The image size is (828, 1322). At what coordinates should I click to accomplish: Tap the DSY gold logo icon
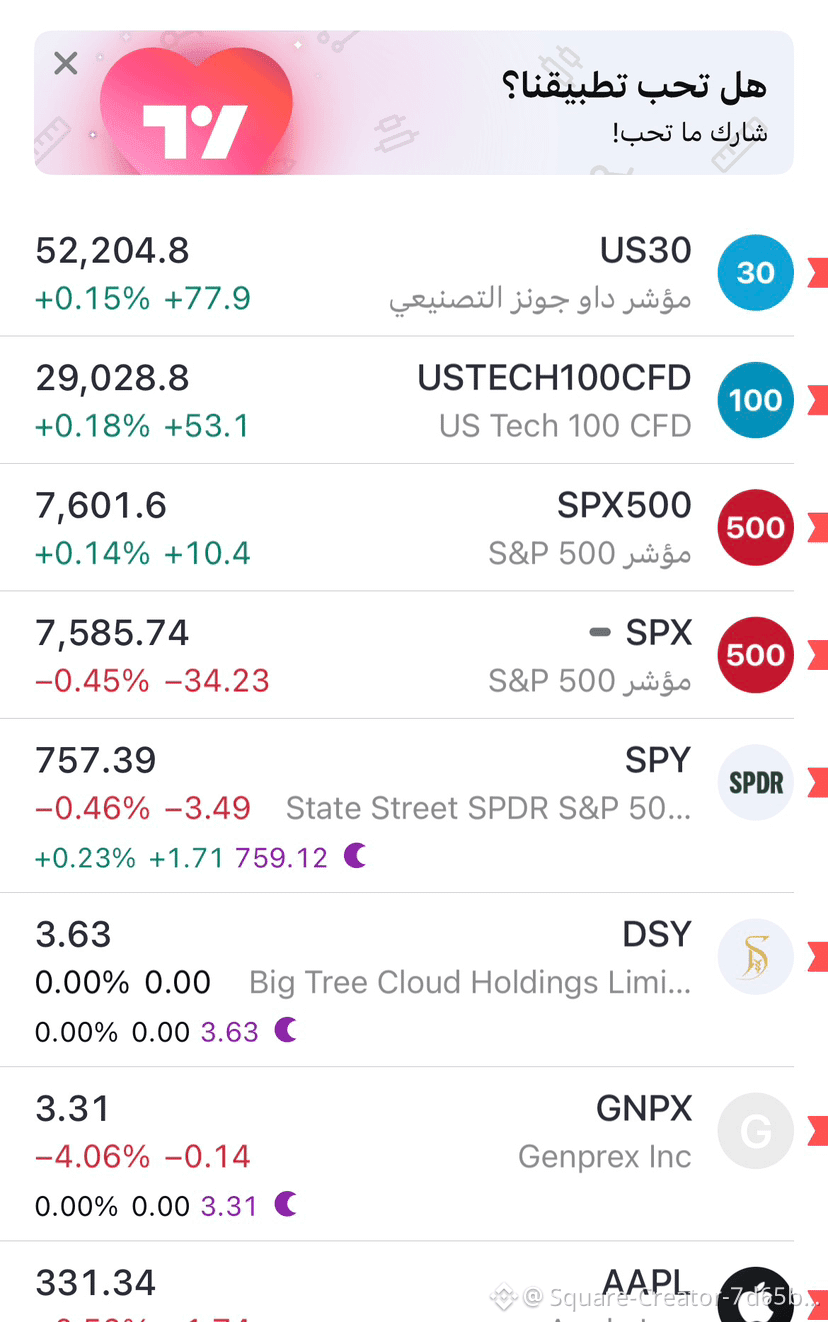coord(756,957)
